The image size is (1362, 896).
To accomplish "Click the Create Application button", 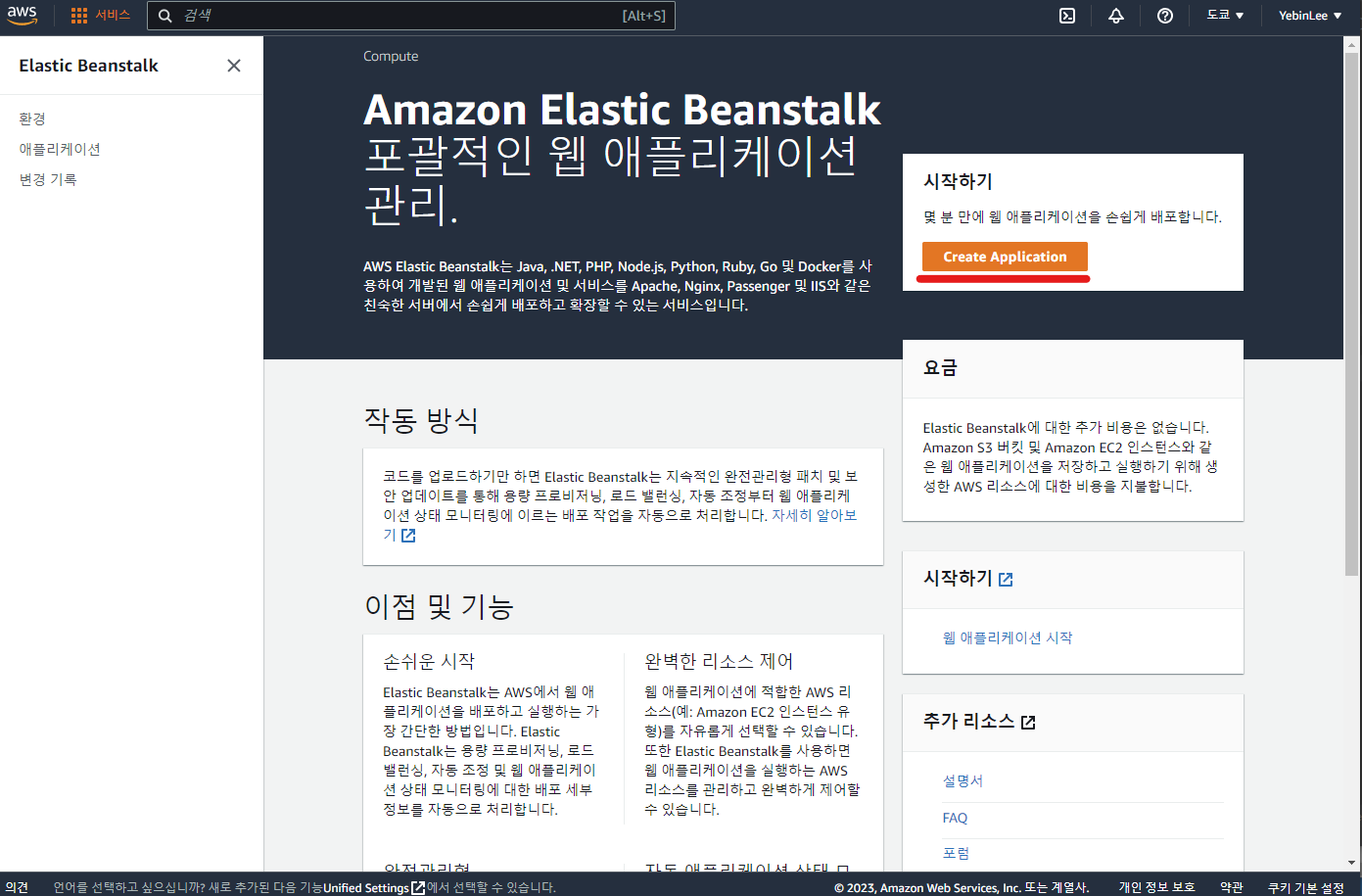I will 1005,257.
